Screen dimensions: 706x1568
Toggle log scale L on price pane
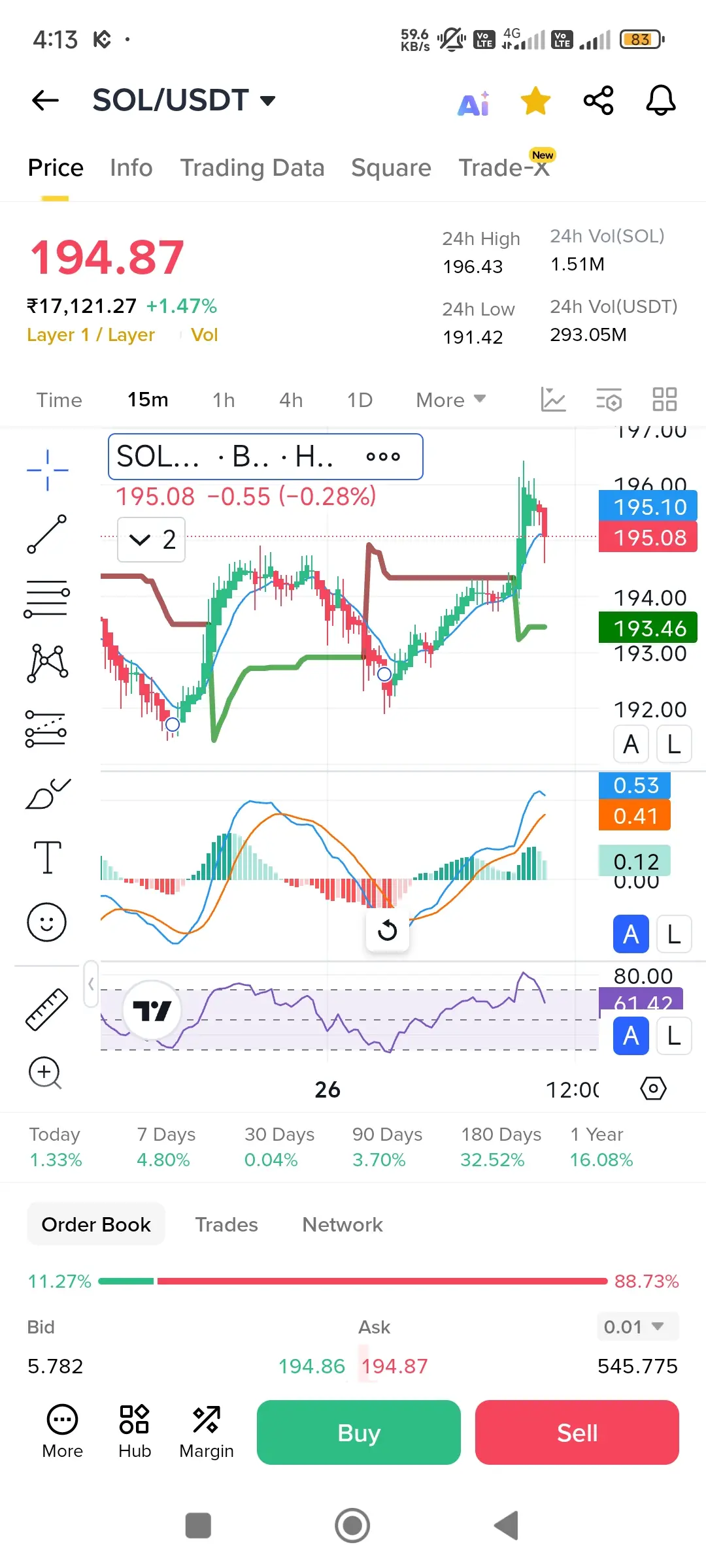(x=674, y=744)
